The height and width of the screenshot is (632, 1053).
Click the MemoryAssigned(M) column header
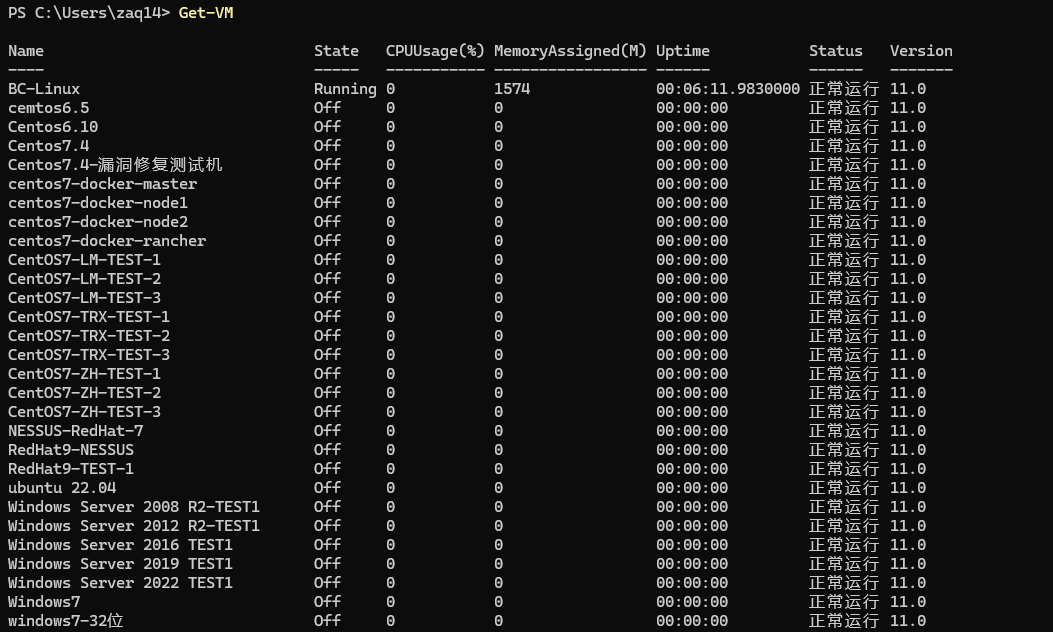[x=570, y=51]
